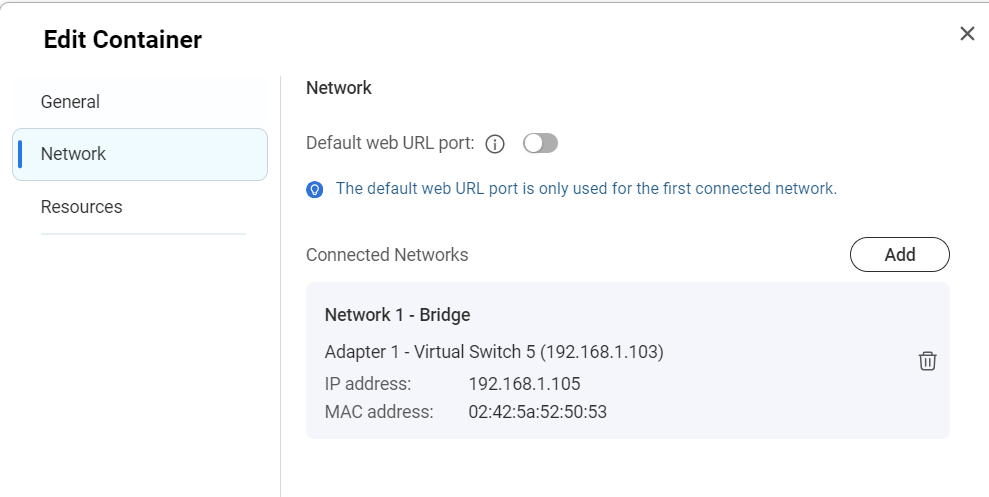
Task: Add a new connected network
Action: click(899, 255)
